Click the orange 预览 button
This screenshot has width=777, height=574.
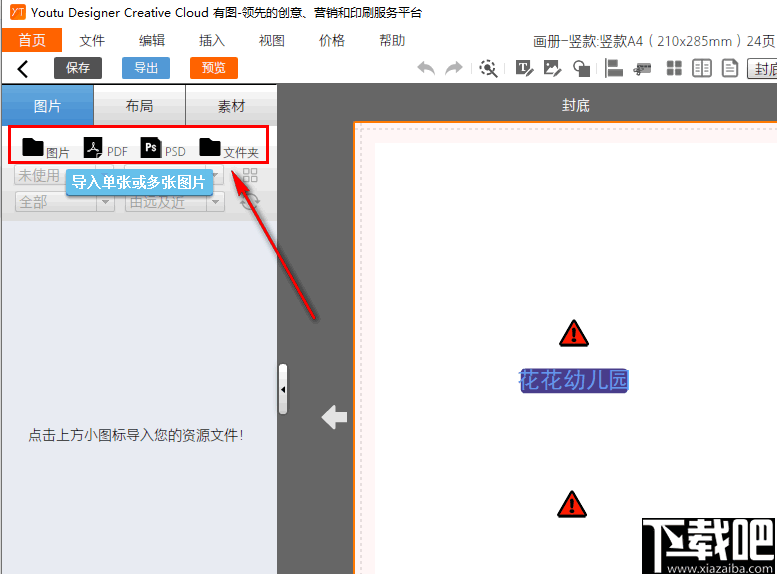[x=214, y=68]
